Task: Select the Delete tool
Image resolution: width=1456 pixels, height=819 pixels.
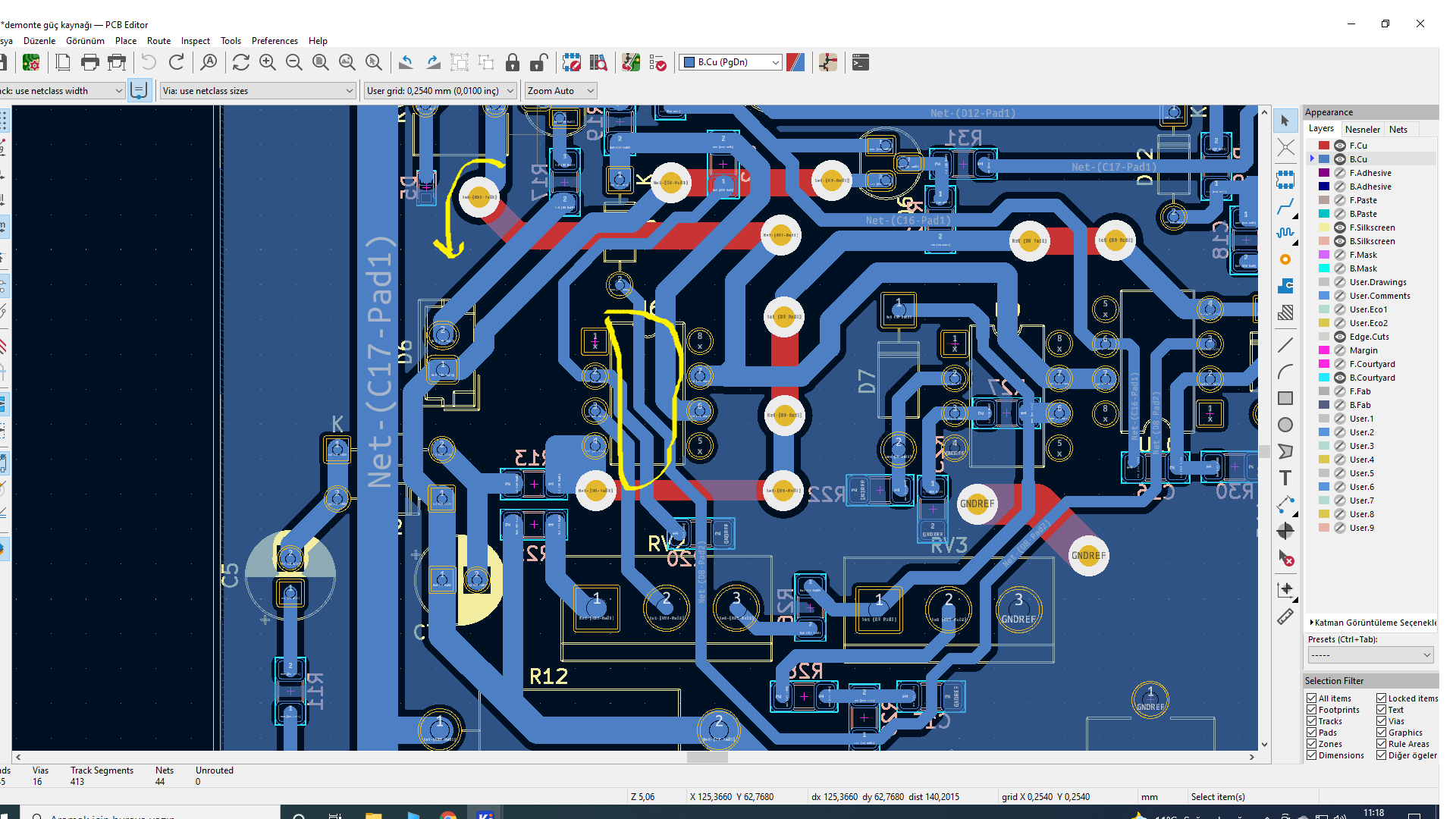Action: (x=1285, y=557)
